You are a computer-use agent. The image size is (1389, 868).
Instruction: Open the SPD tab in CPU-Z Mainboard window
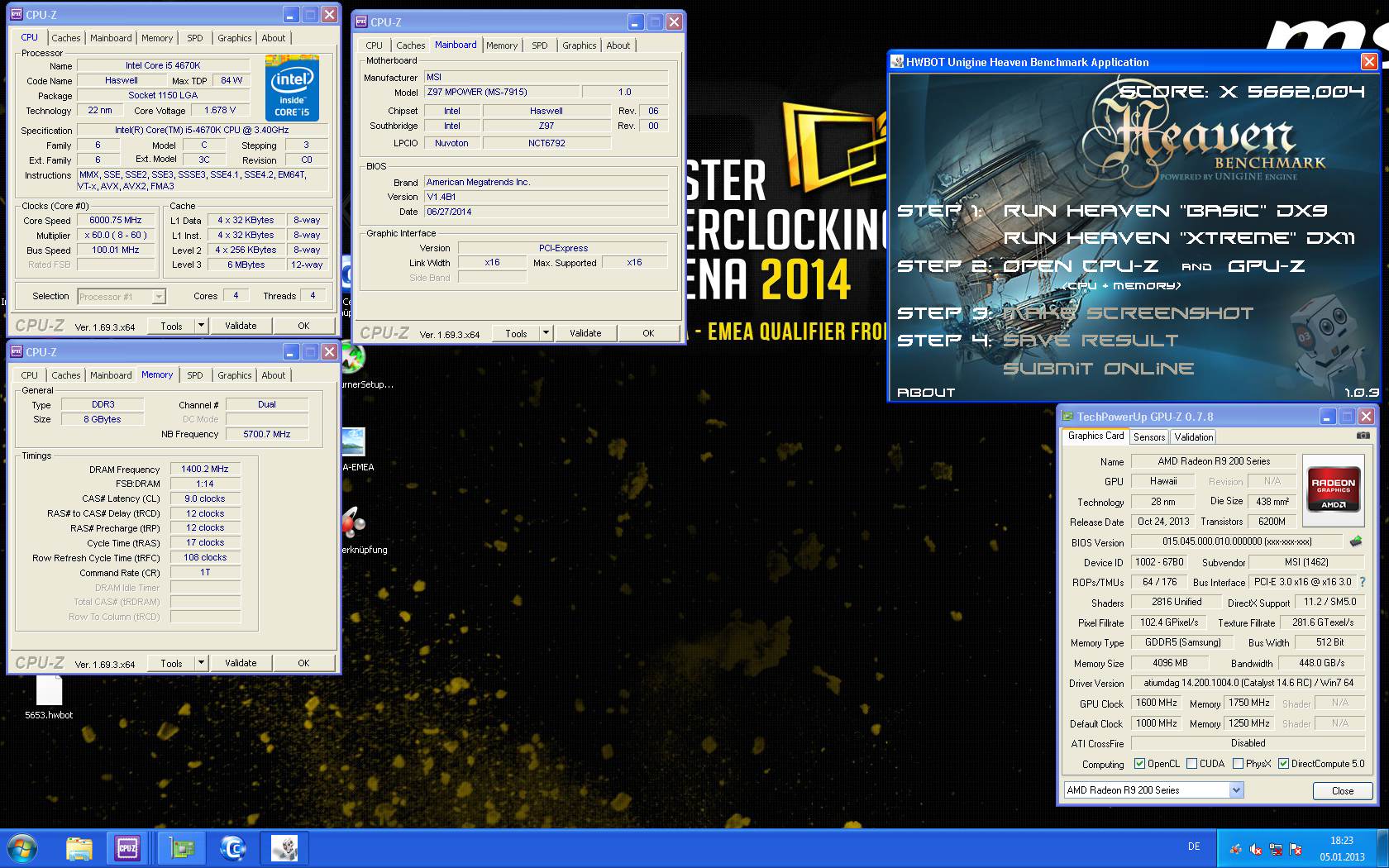click(x=540, y=45)
